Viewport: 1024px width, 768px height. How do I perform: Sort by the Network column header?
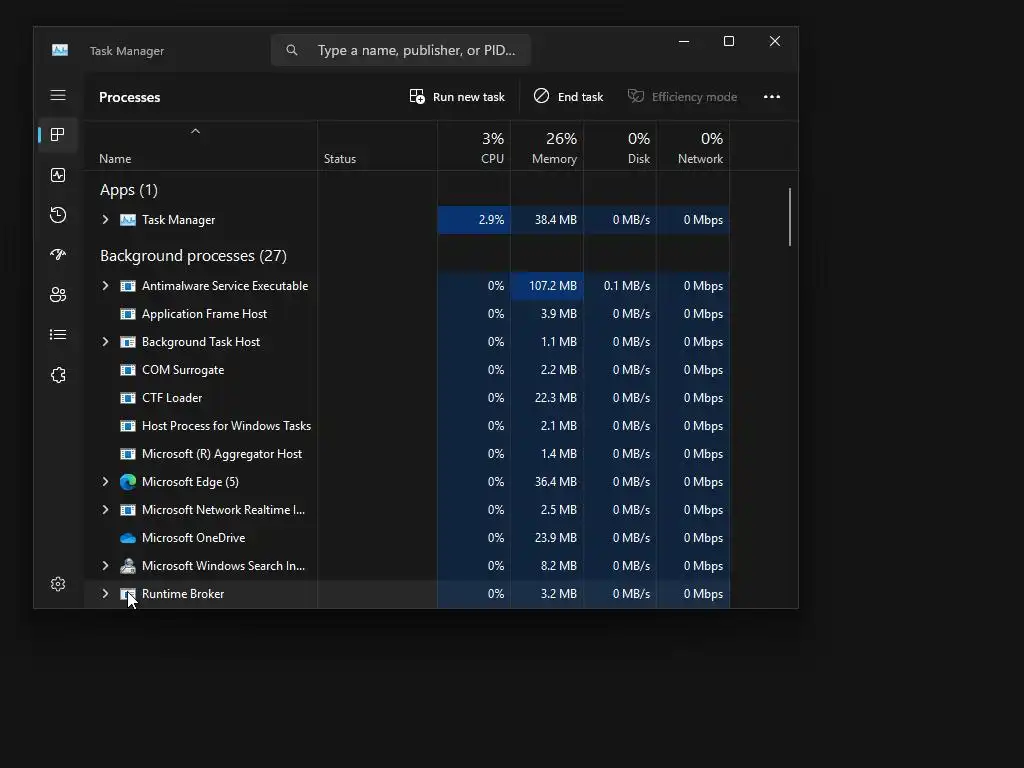coord(694,146)
